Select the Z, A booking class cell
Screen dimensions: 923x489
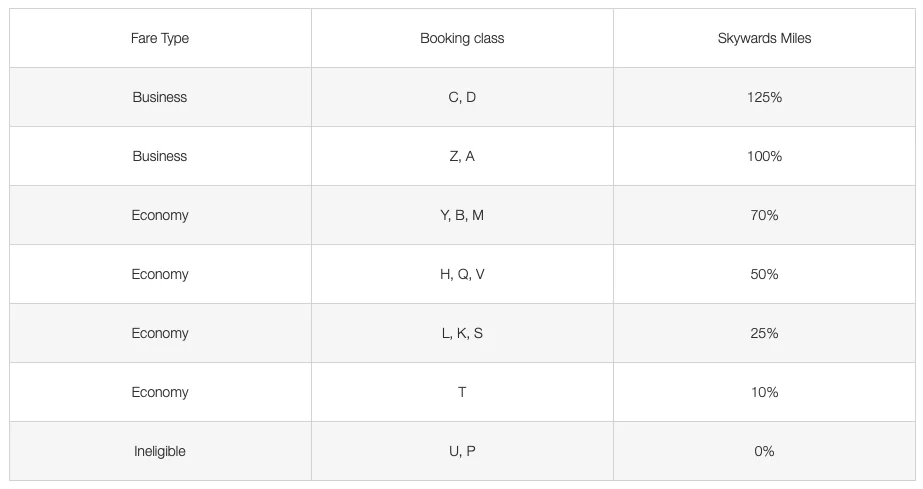(462, 156)
